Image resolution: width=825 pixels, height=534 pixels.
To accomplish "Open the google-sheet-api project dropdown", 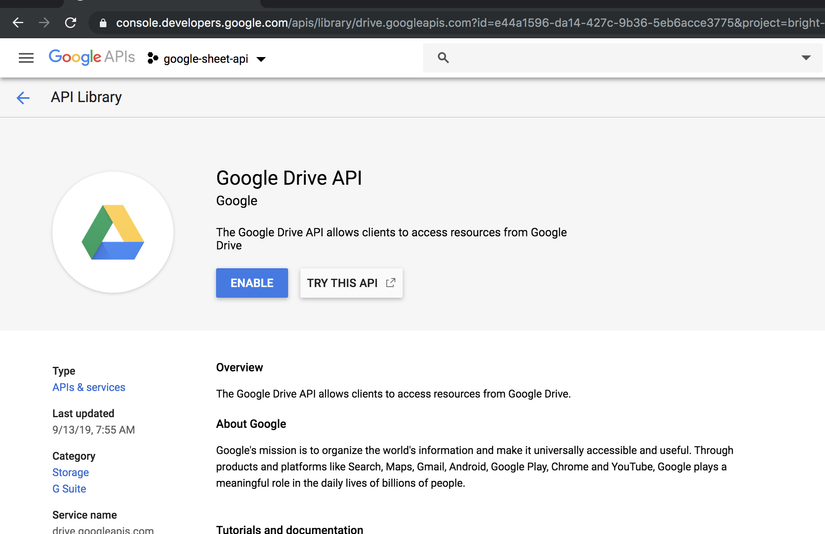I will point(207,59).
